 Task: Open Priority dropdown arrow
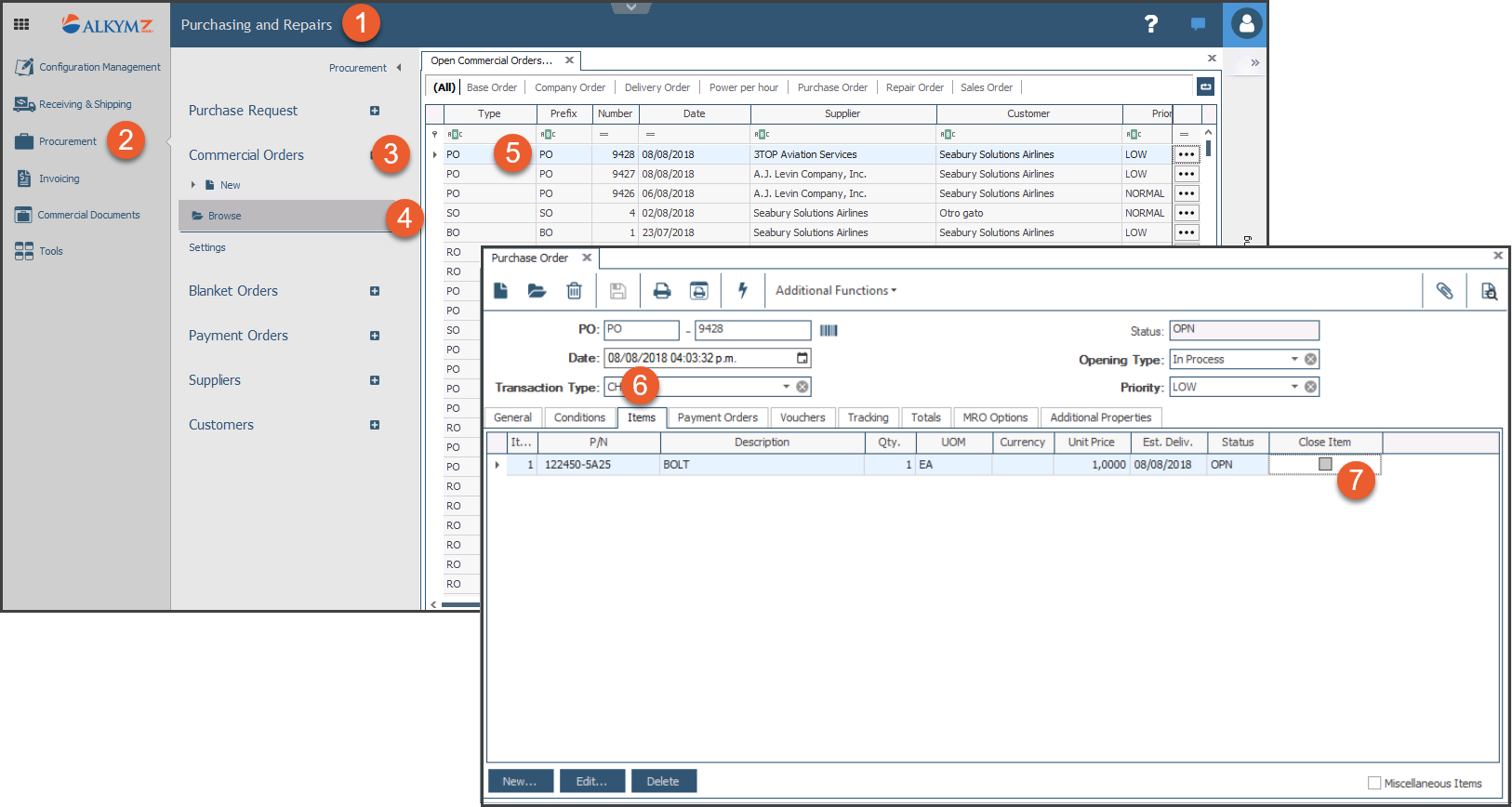coord(1293,387)
